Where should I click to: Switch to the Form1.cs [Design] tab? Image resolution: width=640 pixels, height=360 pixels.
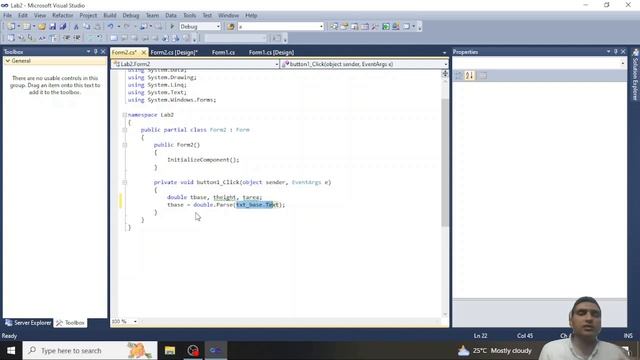click(271, 52)
